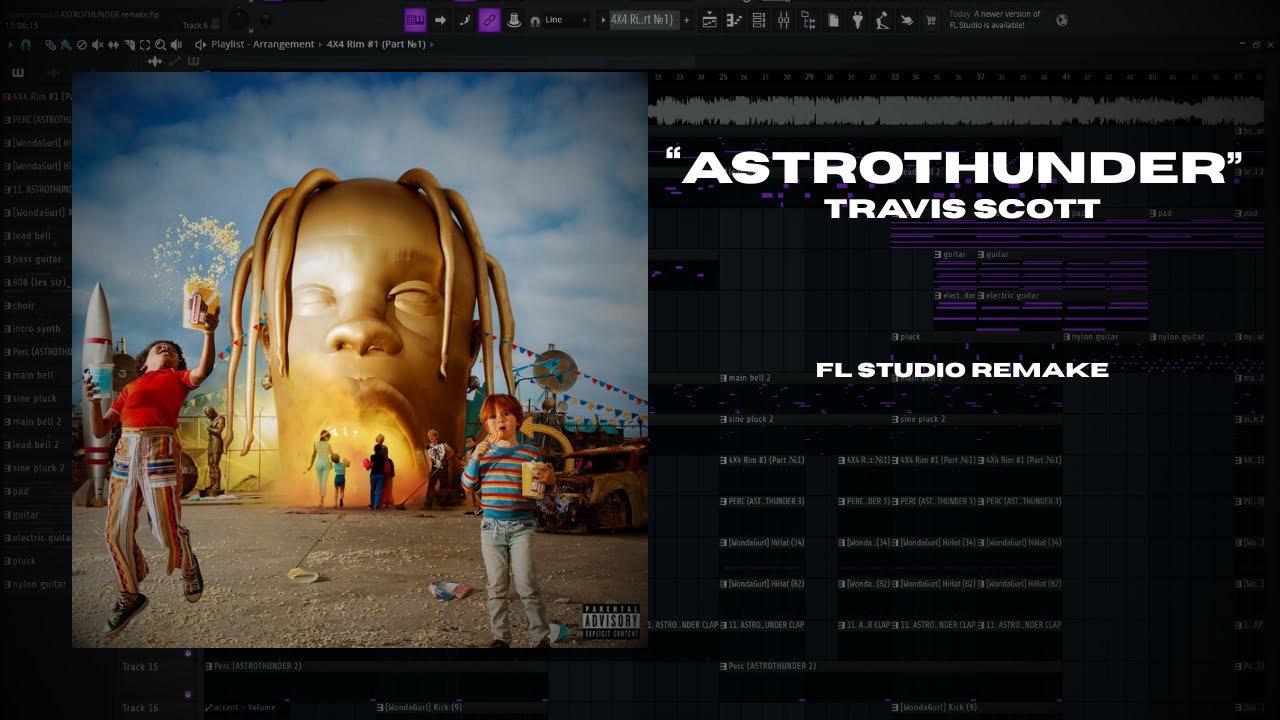This screenshot has height=720, width=1280.
Task: Add new pattern with plus button
Action: tap(687, 20)
